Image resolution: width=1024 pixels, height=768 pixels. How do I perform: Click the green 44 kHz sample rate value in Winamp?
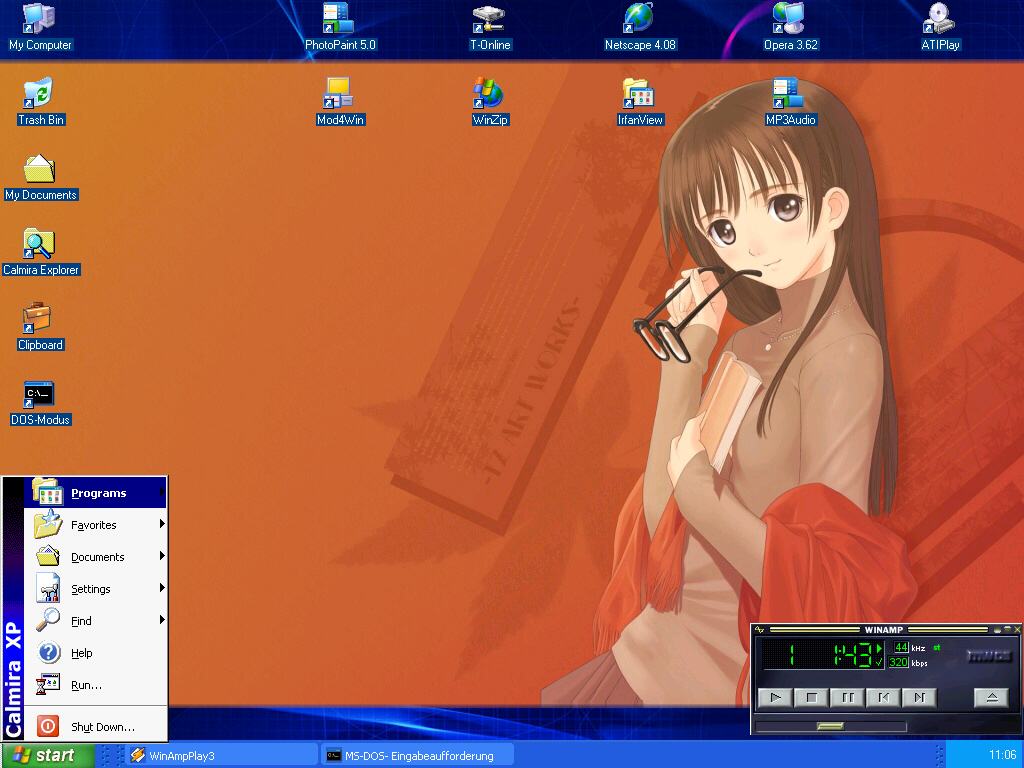click(x=901, y=647)
